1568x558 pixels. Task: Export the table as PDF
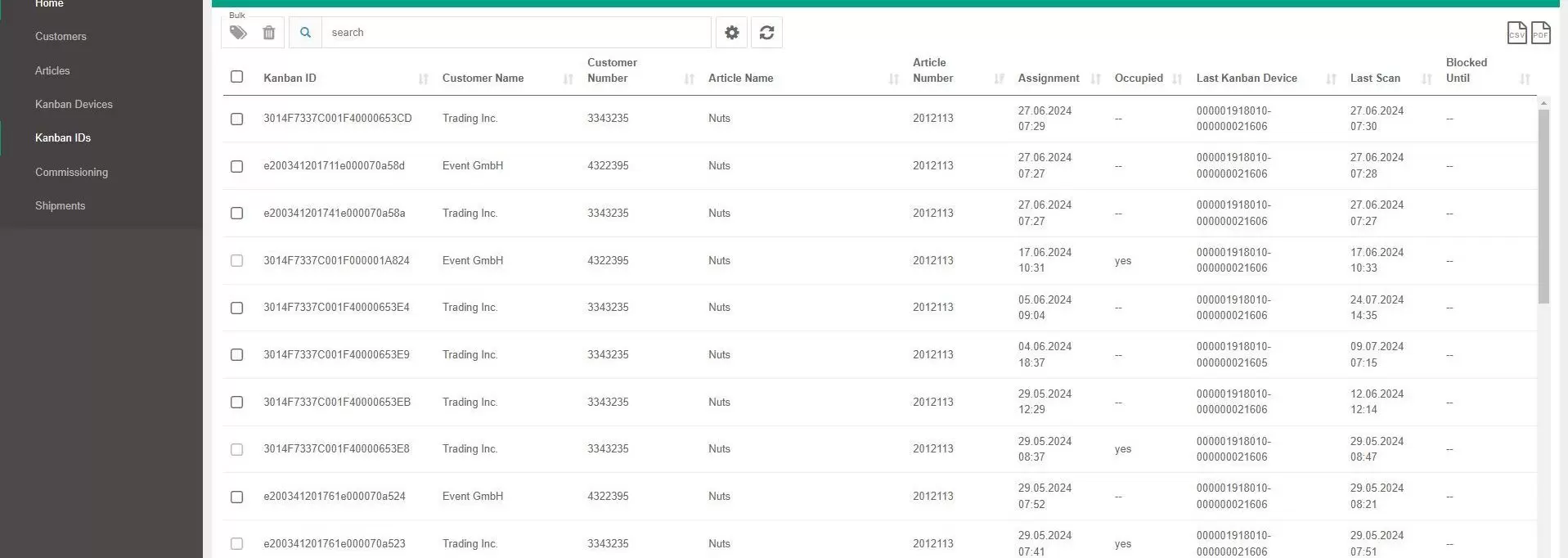click(1540, 33)
